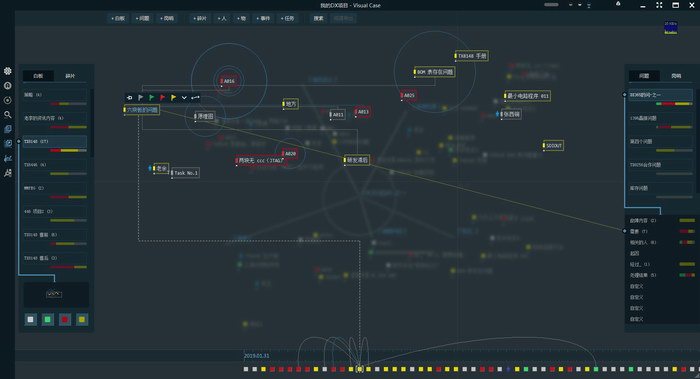Toggle the white filter square in left panel

click(x=30, y=319)
